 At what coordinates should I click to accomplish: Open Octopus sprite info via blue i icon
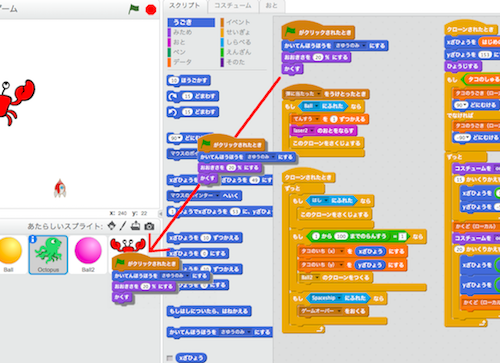pyautogui.click(x=33, y=239)
